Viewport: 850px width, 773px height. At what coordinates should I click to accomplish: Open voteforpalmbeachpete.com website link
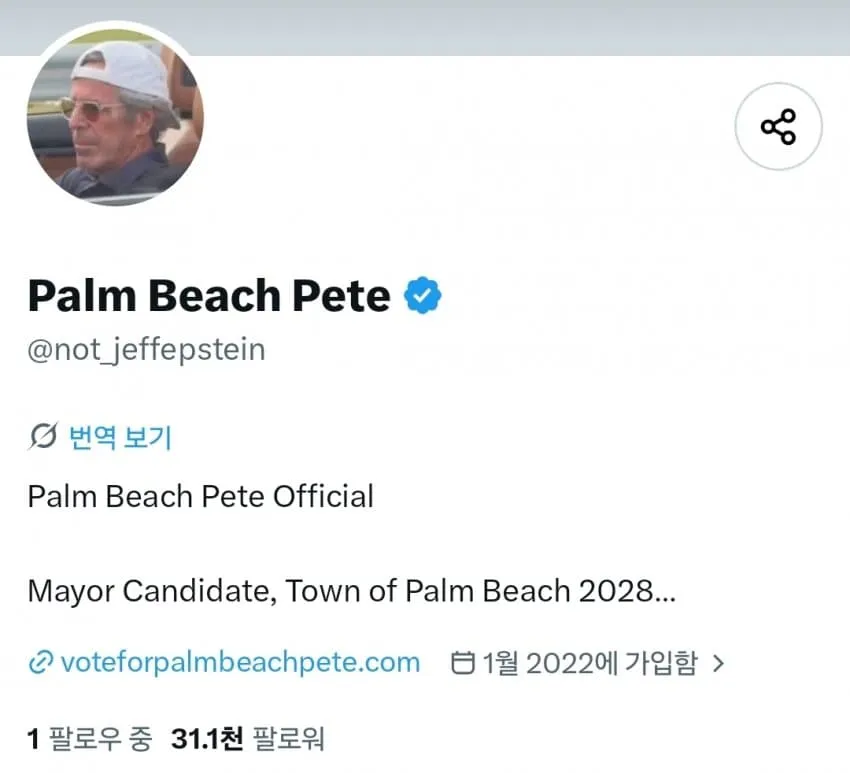[x=240, y=662]
